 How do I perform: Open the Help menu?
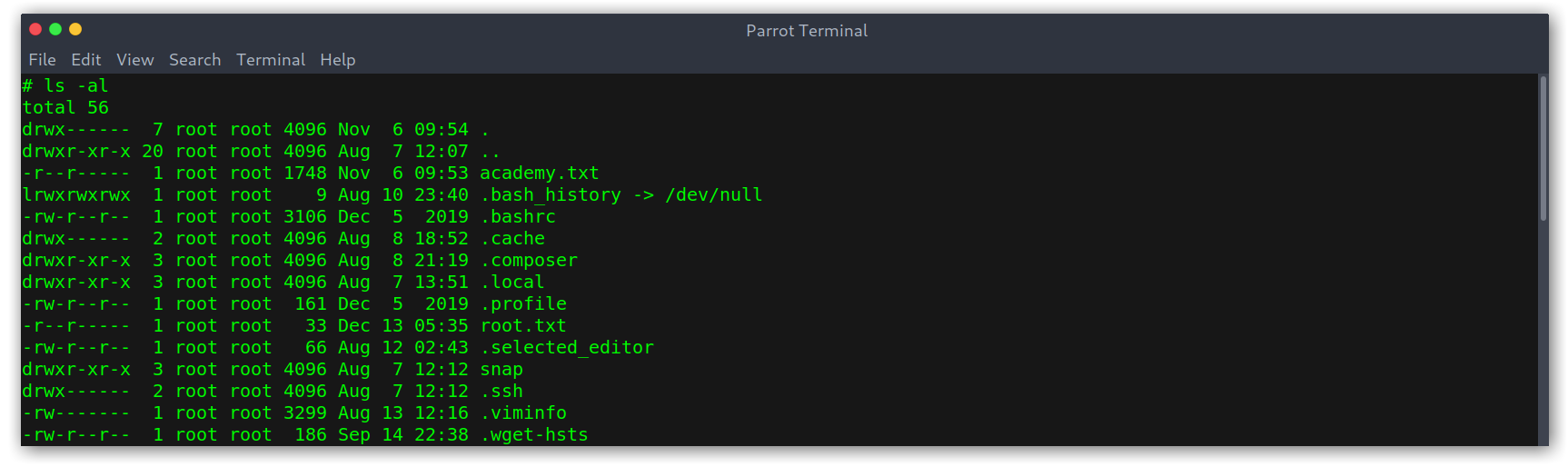[338, 60]
